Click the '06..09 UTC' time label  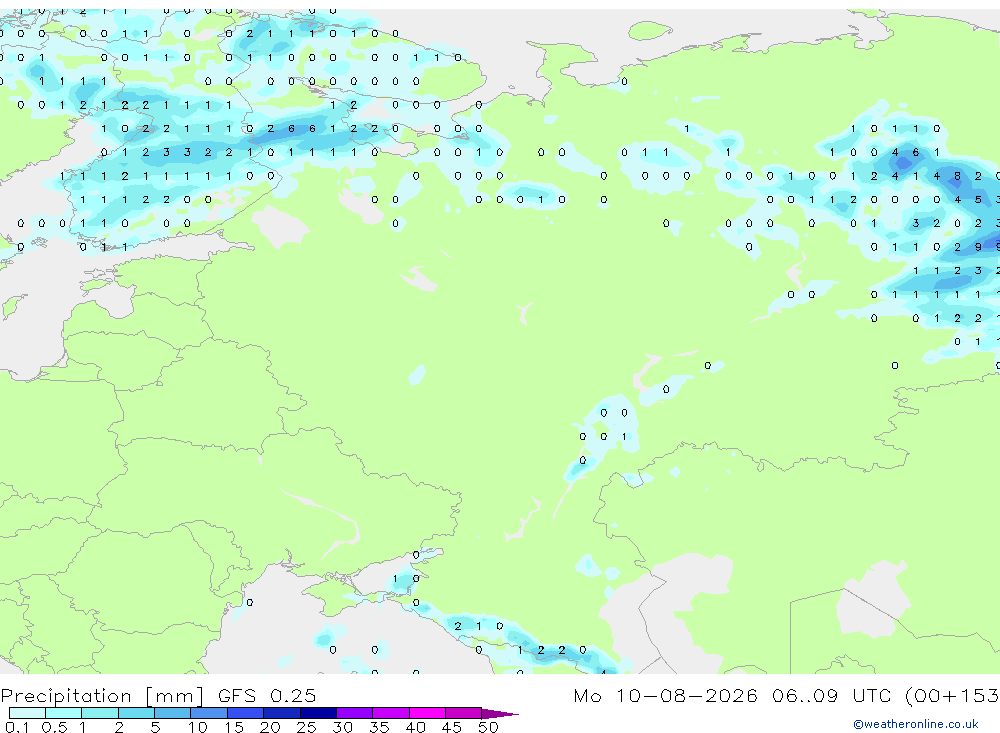[831, 695]
